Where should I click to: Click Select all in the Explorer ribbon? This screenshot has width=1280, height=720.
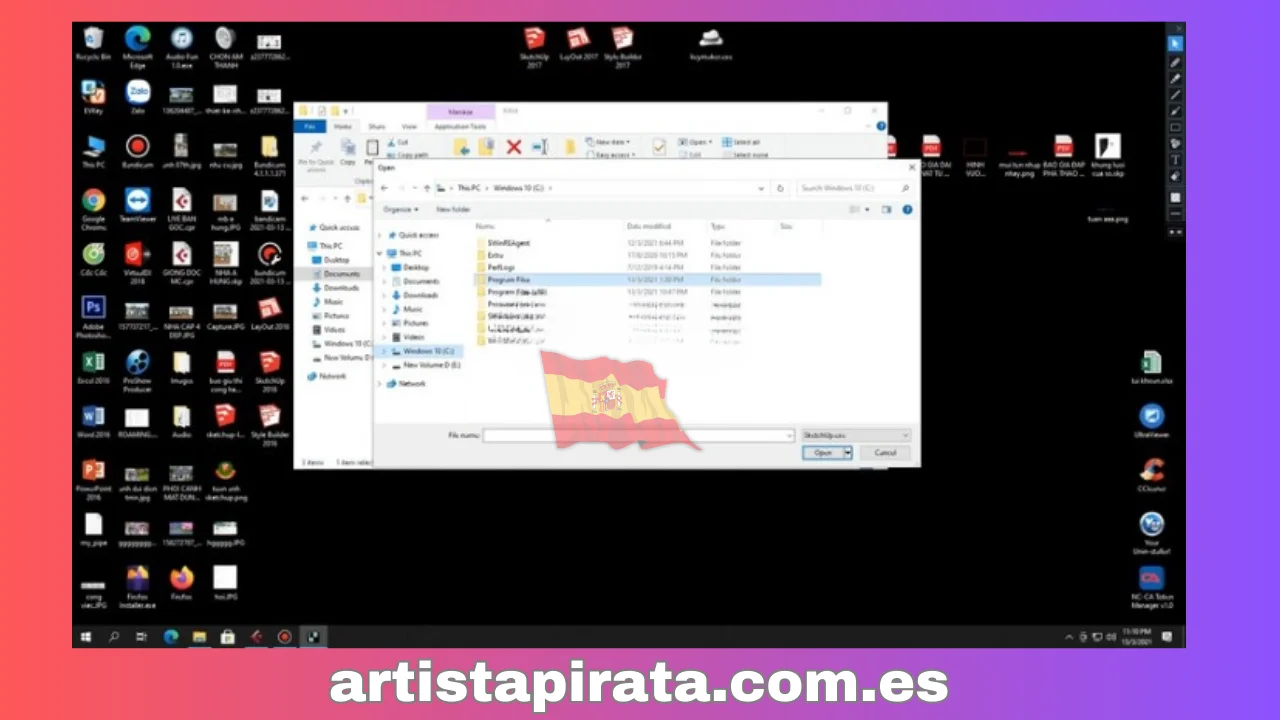(x=741, y=142)
